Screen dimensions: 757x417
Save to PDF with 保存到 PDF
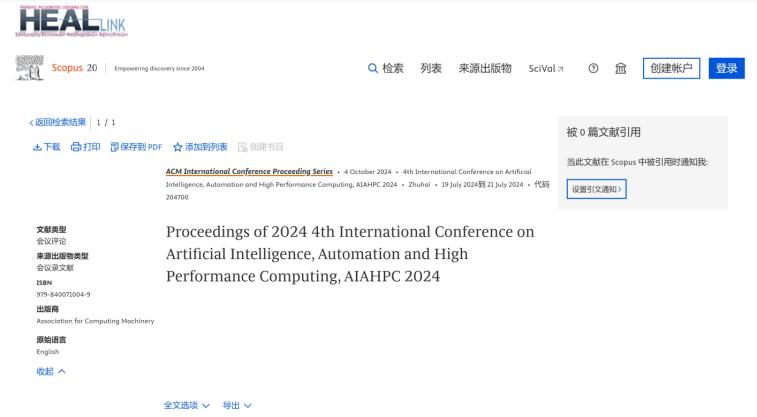pyautogui.click(x=115, y=147)
